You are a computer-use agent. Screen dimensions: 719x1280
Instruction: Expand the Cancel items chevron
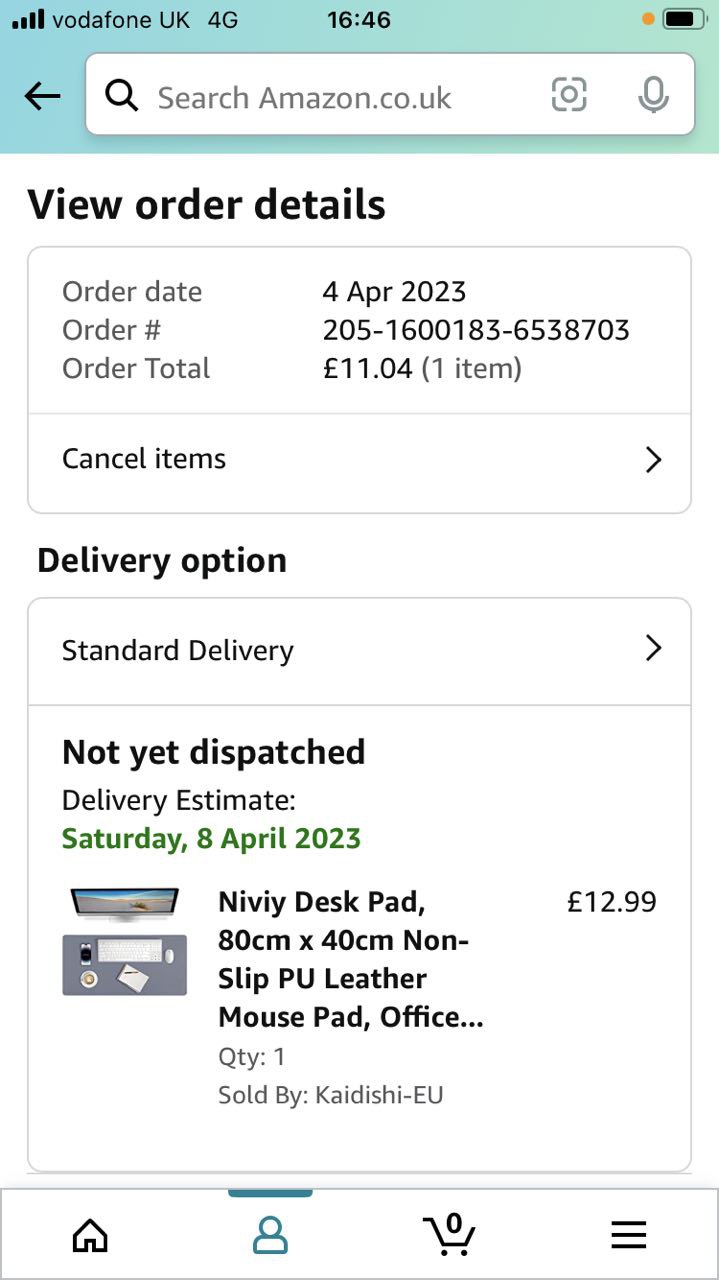click(x=653, y=459)
